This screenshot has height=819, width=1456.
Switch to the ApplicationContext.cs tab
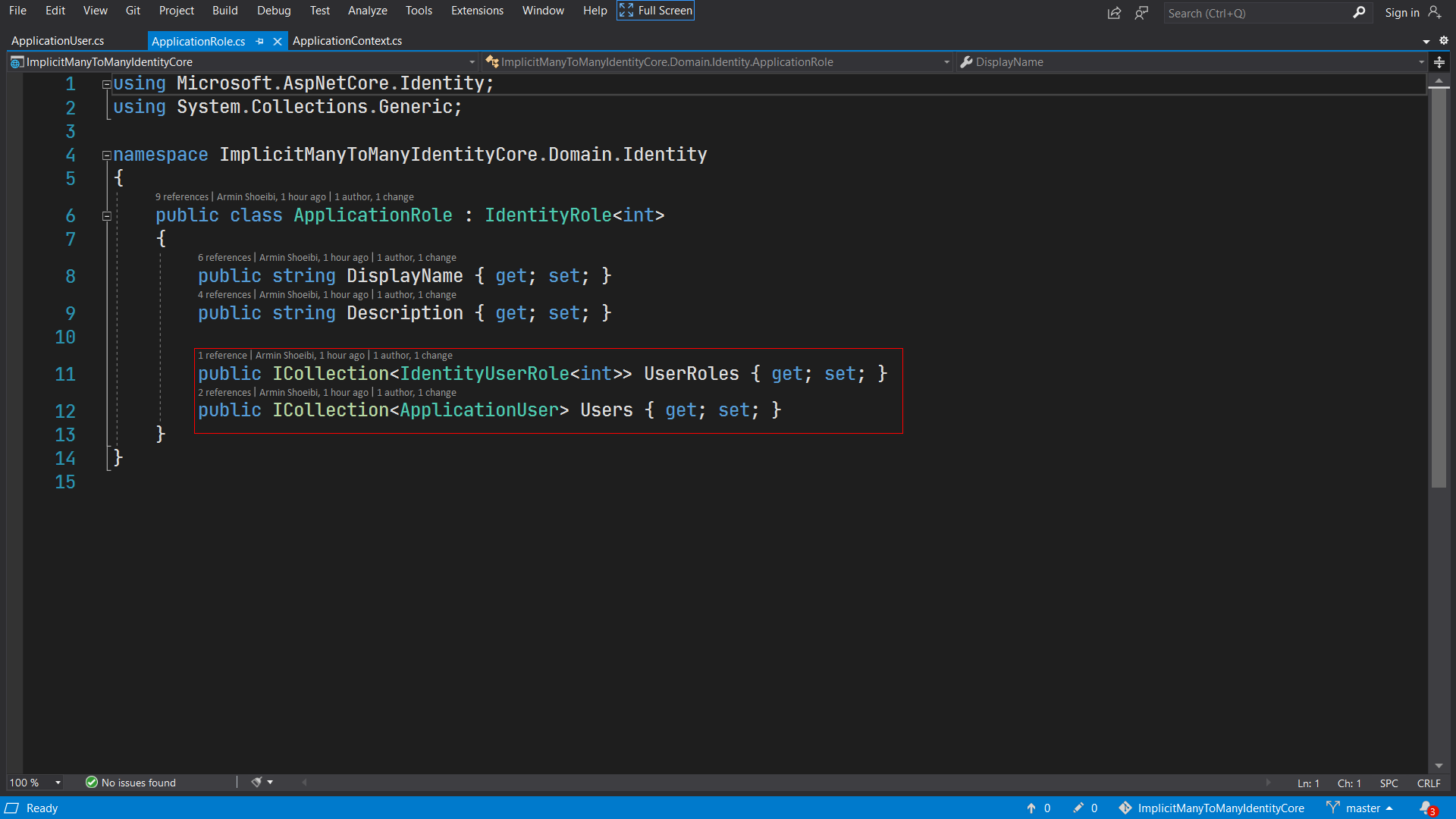coord(347,41)
